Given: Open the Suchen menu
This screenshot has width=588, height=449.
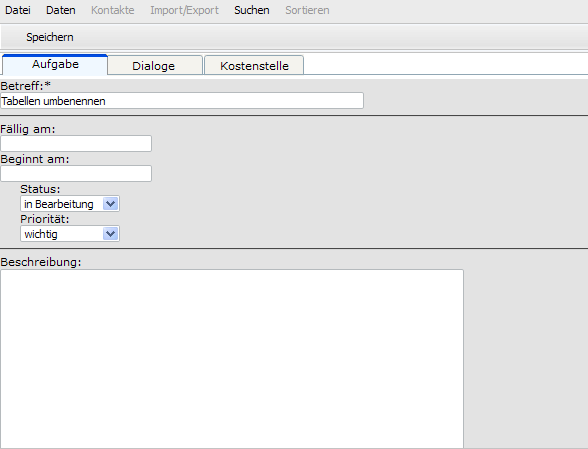Looking at the screenshot, I should [x=252, y=10].
